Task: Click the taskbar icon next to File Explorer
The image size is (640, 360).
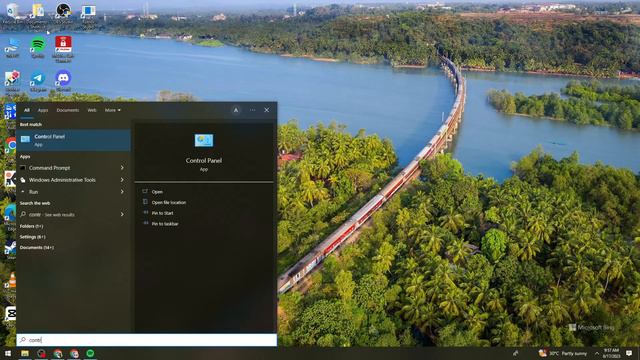Action: click(x=41, y=353)
